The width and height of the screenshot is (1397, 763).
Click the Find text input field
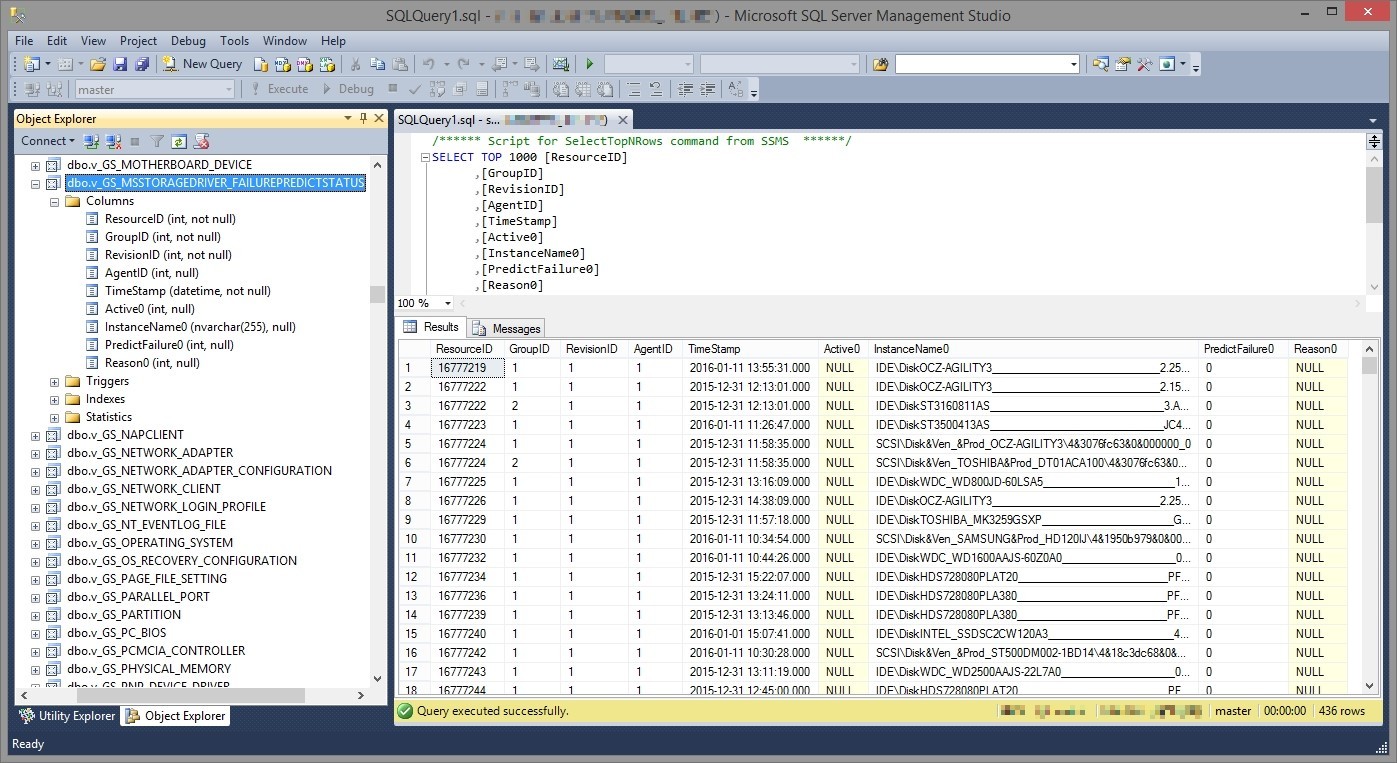[981, 64]
